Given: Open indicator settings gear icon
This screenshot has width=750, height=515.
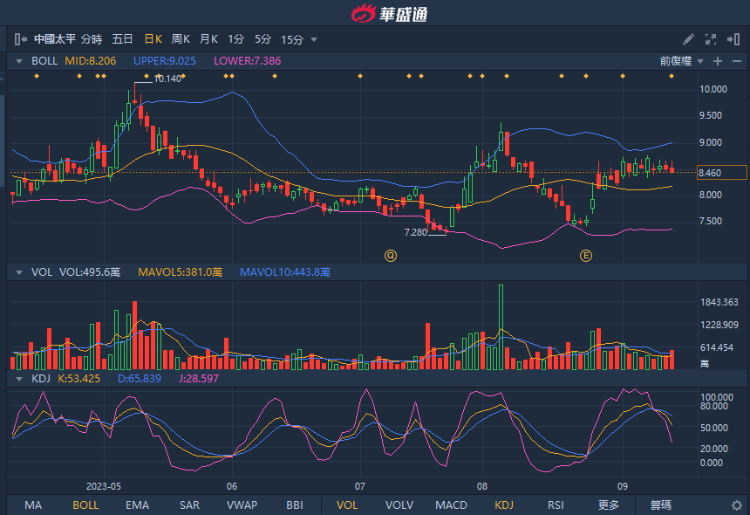Looking at the screenshot, I should [x=737, y=505].
